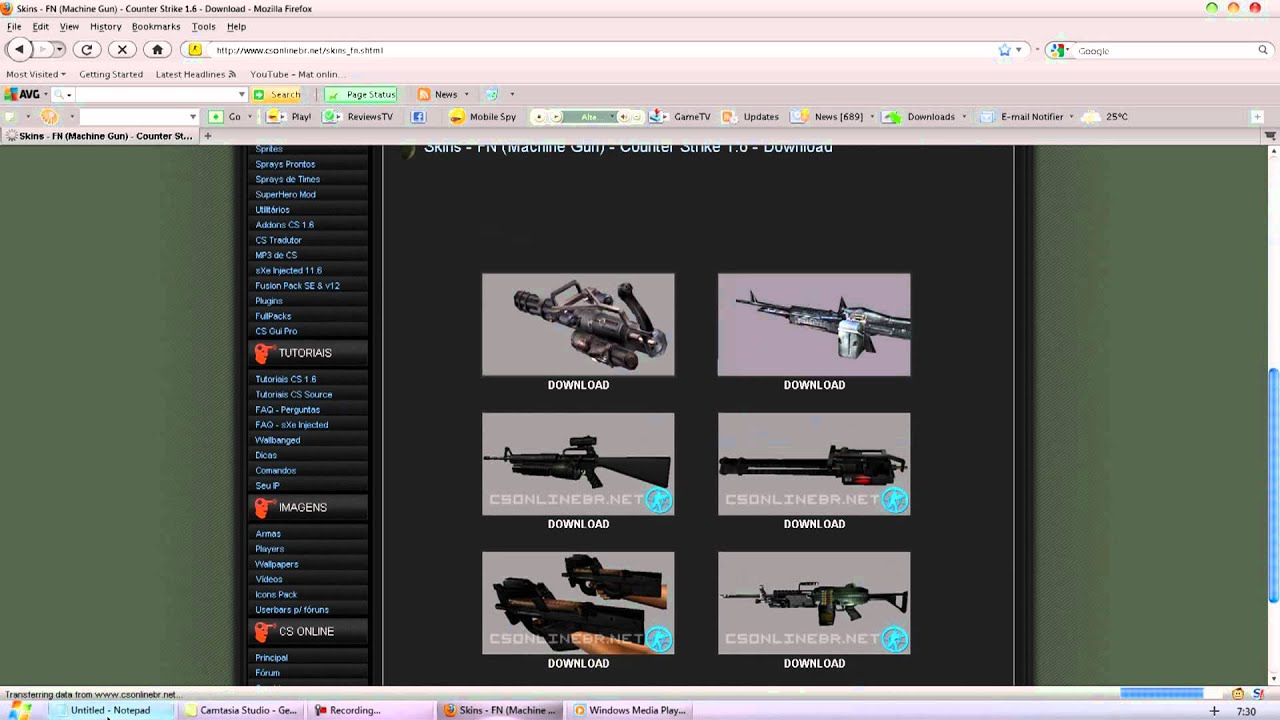The height and width of the screenshot is (720, 1280).
Task: Open the second toolbar search dropdown
Action: [x=193, y=117]
